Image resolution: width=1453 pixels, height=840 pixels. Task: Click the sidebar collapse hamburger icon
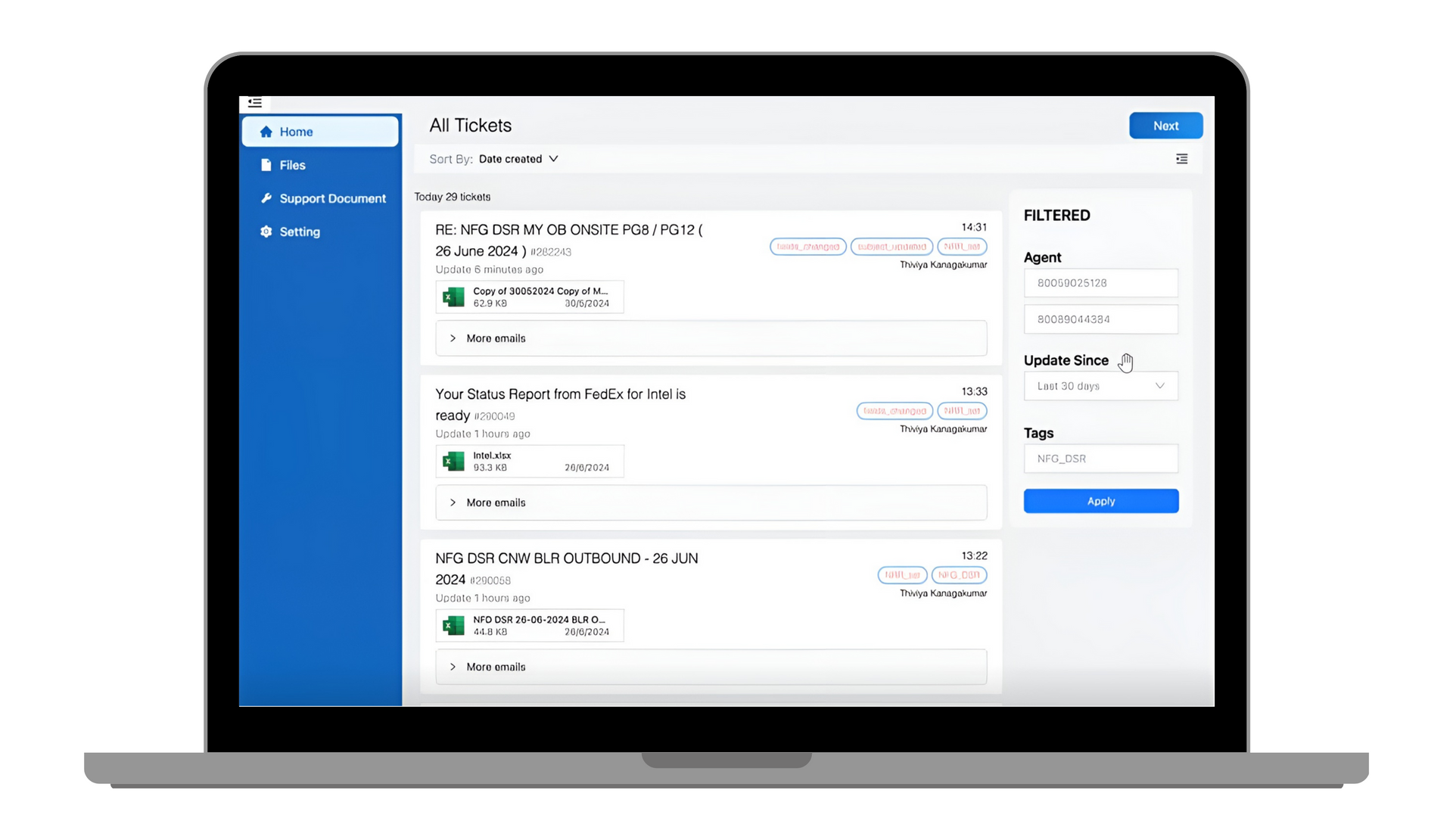255,103
